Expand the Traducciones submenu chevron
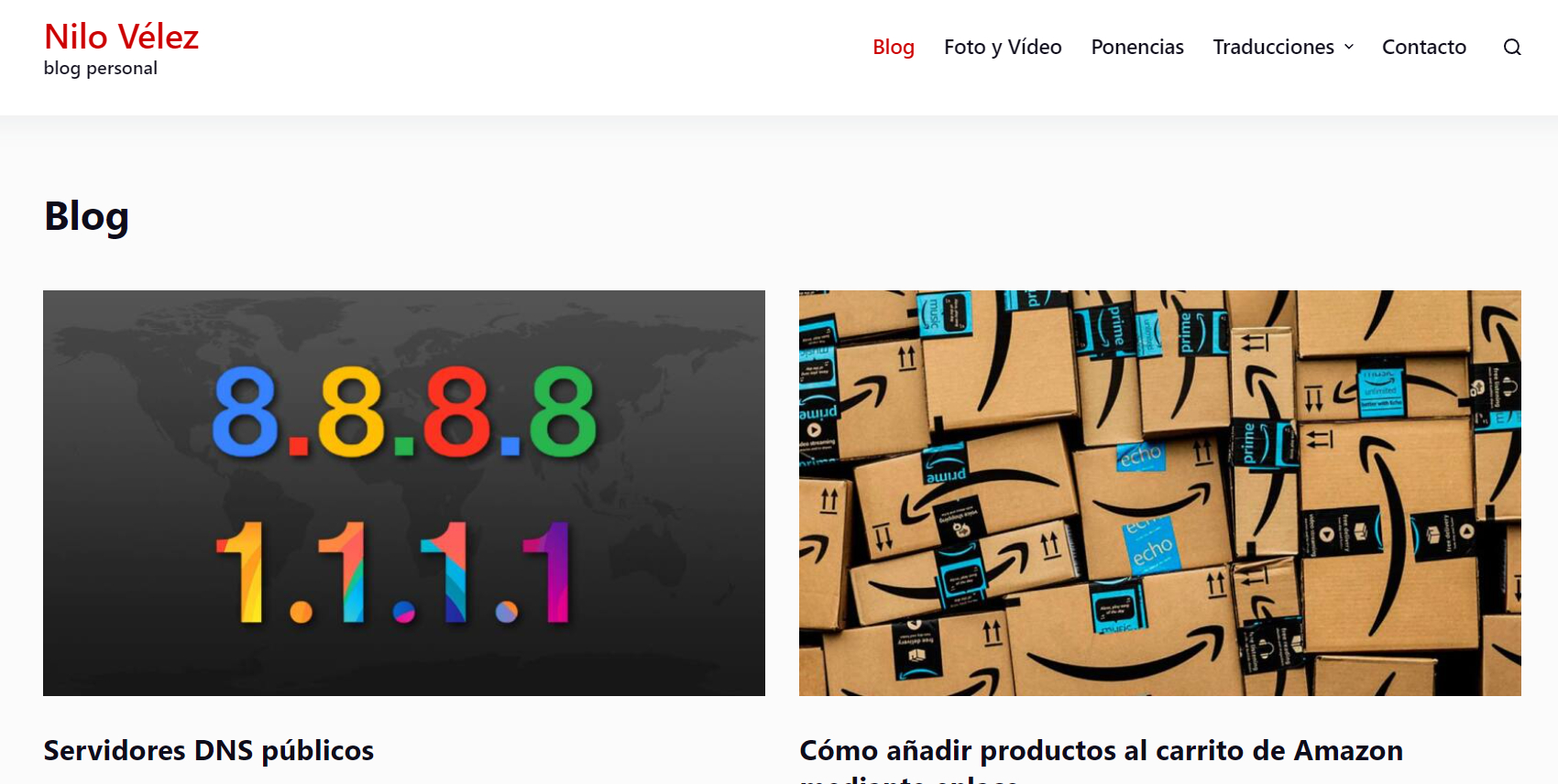The height and width of the screenshot is (784, 1558). click(1349, 47)
